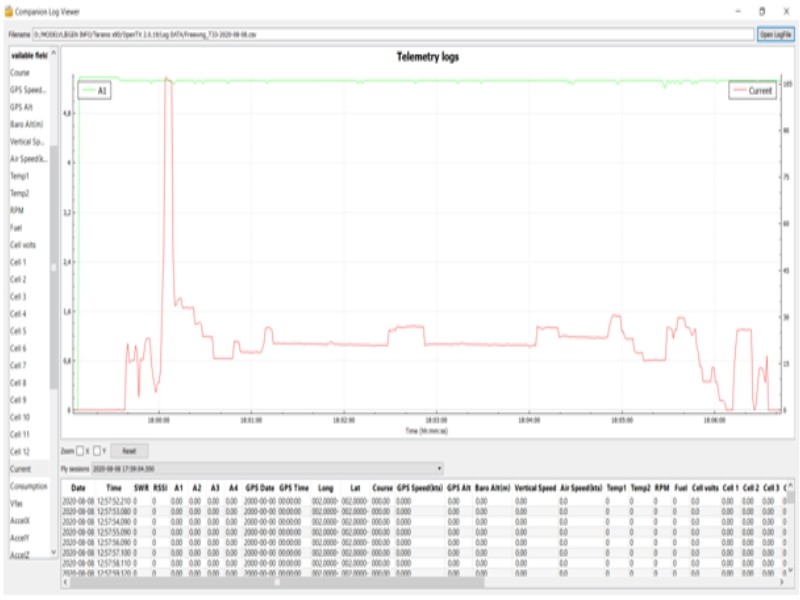
Task: Pick Temp1 in the available fields
Action: (20, 176)
